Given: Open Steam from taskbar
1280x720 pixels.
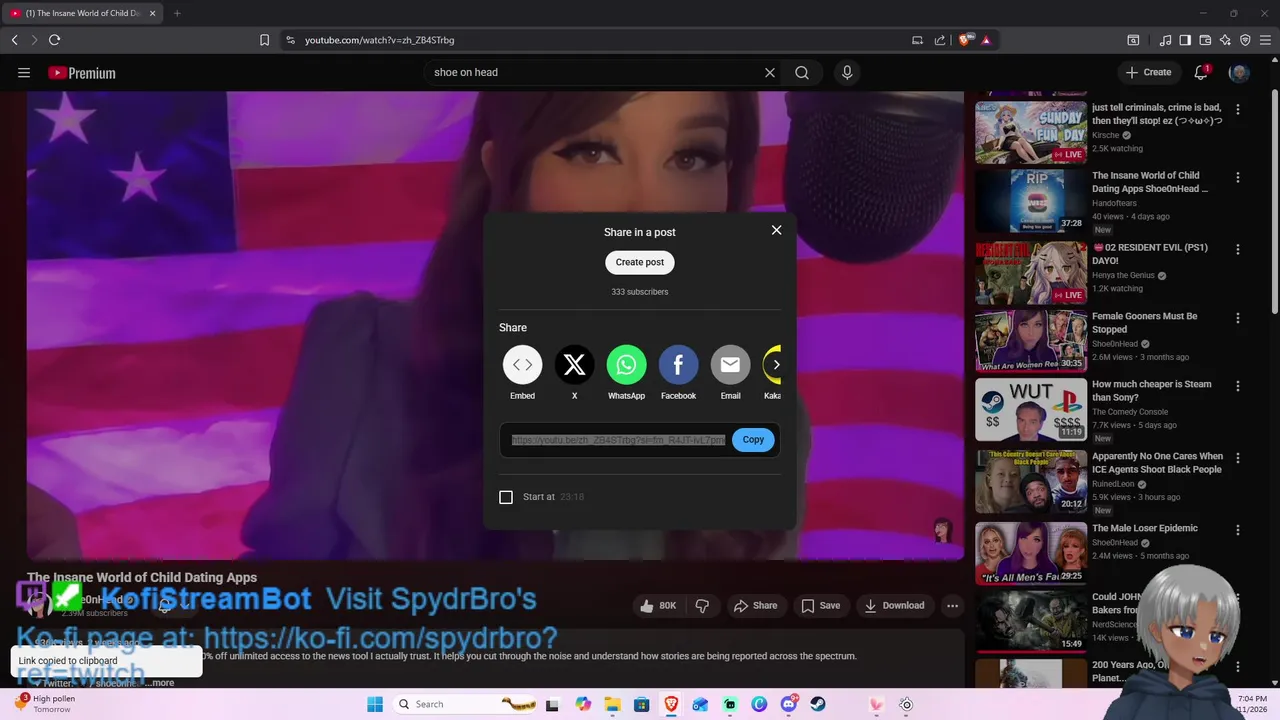Looking at the screenshot, I should tap(818, 704).
